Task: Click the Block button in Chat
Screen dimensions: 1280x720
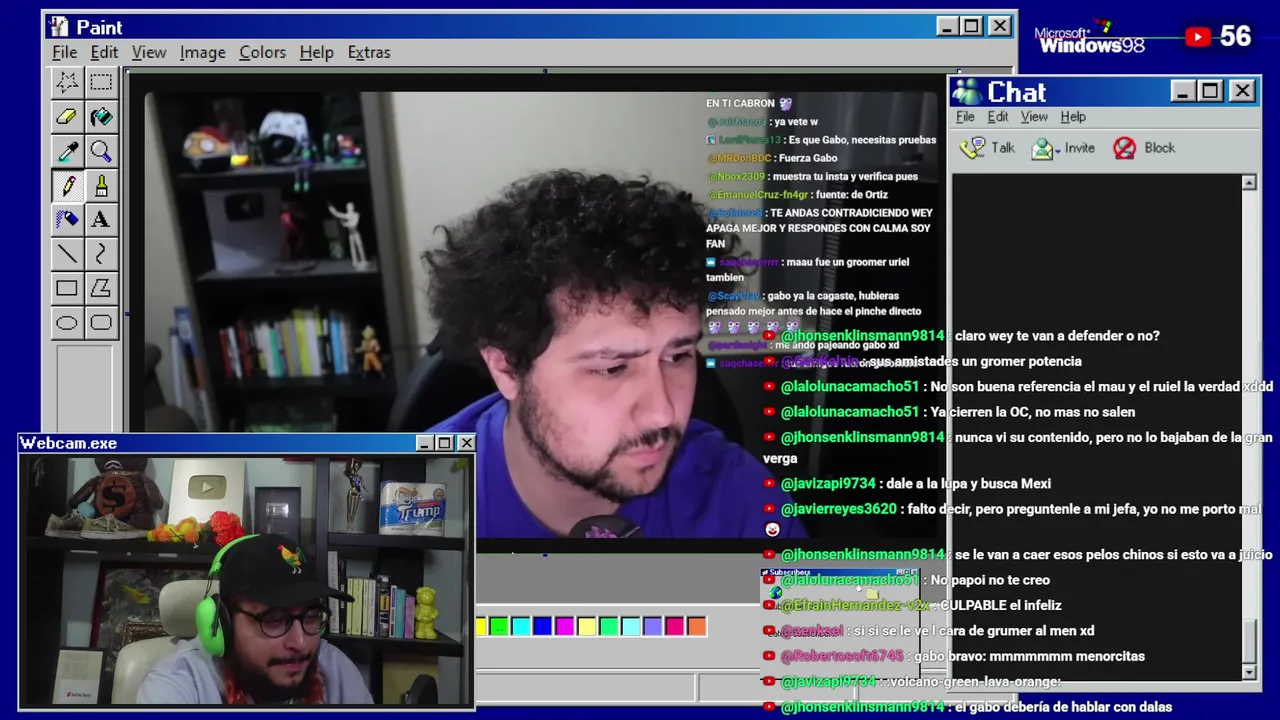Action: [x=1145, y=148]
